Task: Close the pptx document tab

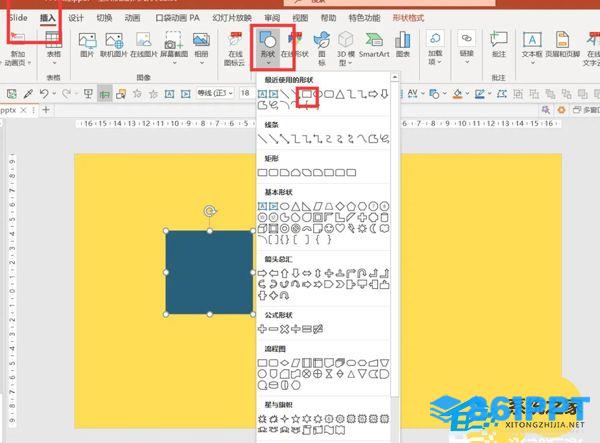Action: coord(23,110)
